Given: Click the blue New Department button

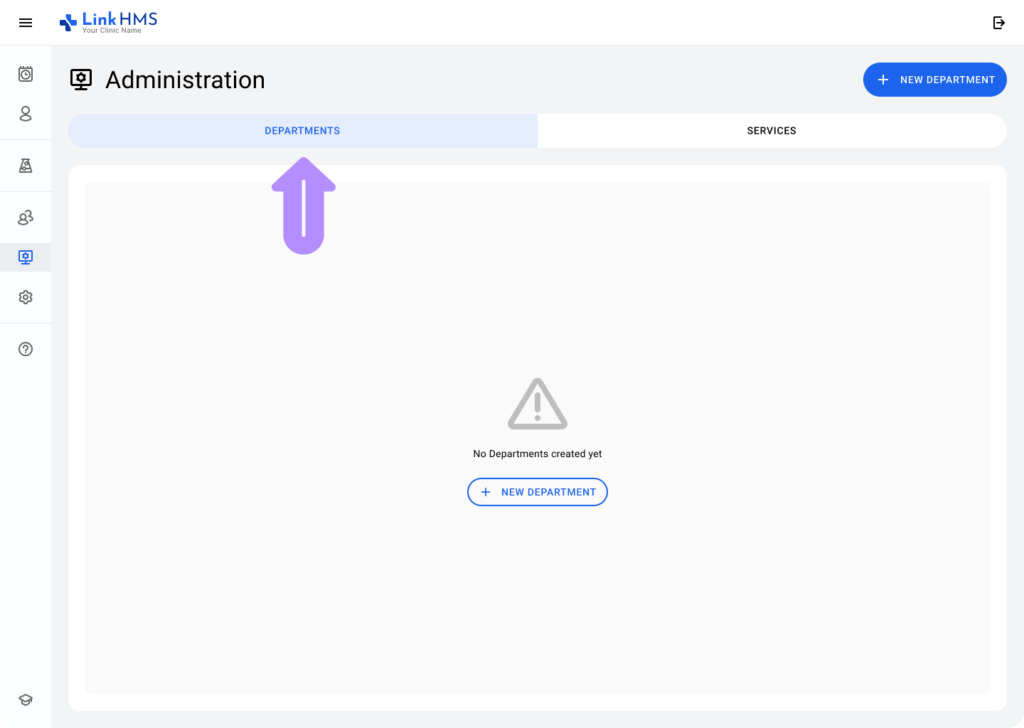Looking at the screenshot, I should (x=935, y=80).
